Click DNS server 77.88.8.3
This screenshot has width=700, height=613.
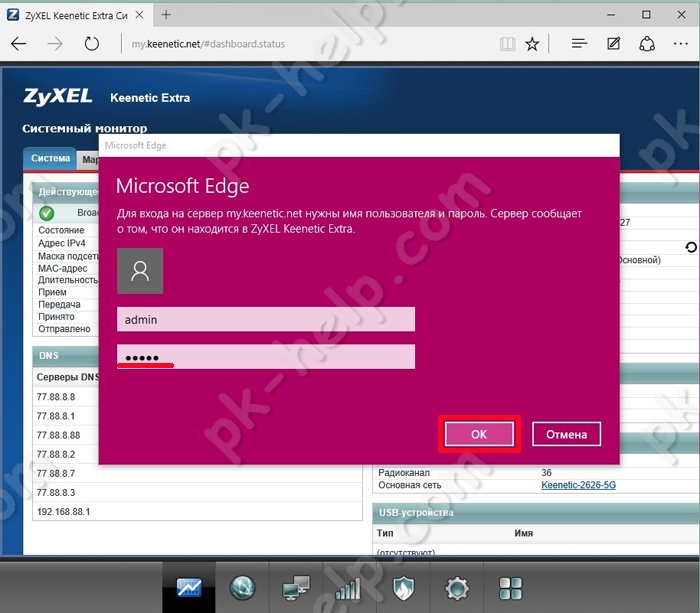point(56,492)
